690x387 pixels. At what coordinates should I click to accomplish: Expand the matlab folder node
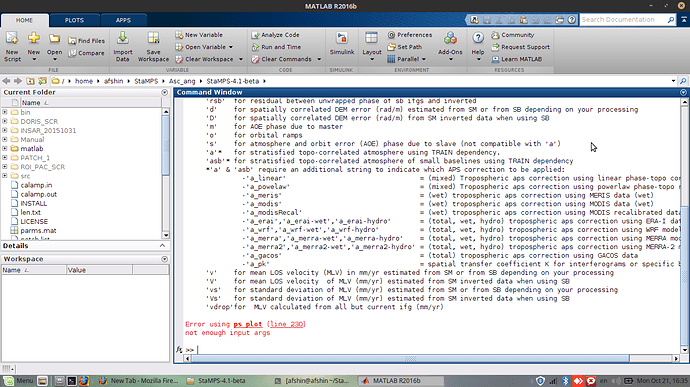pyautogui.click(x=5, y=148)
